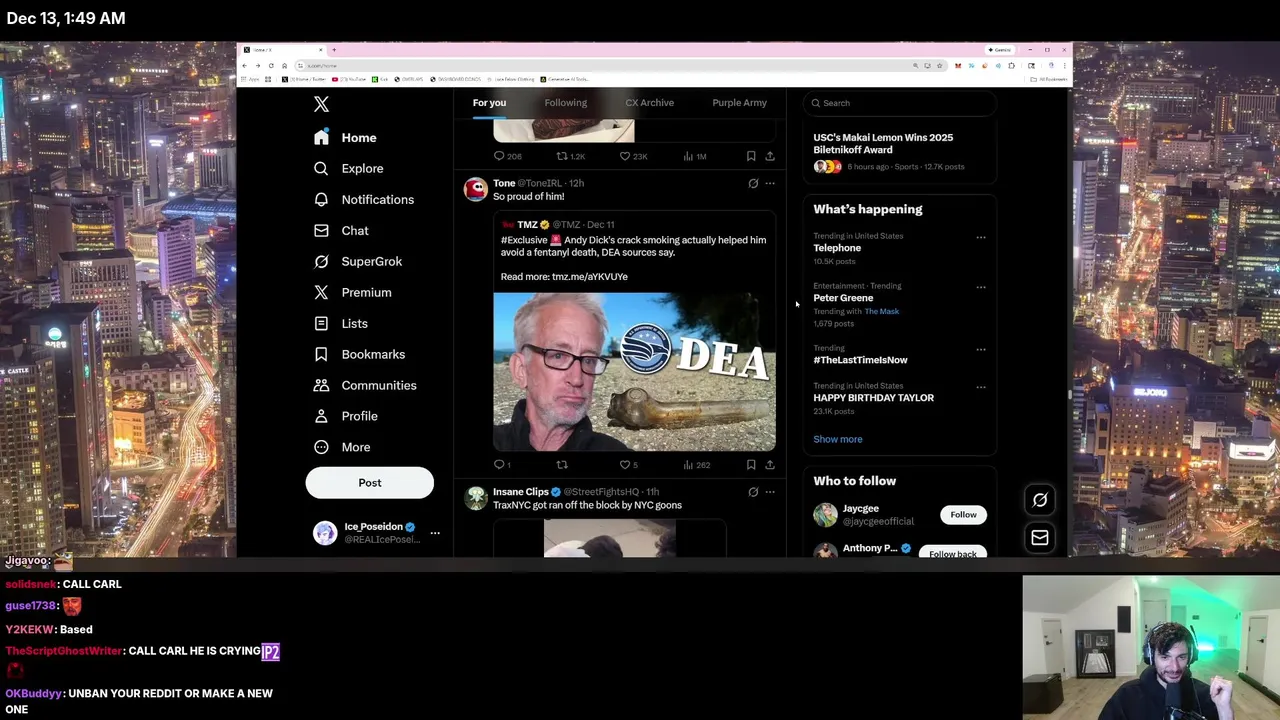
Task: Open Peter Greene trending topic
Action: tap(843, 298)
